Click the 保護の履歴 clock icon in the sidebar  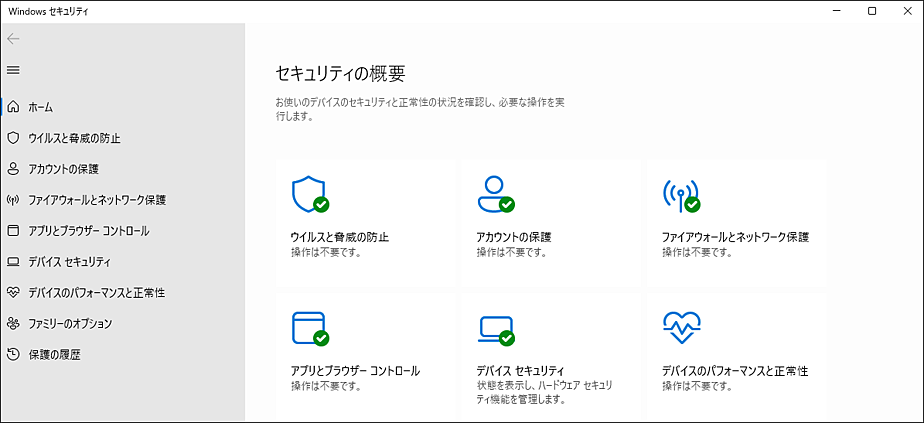coord(13,354)
